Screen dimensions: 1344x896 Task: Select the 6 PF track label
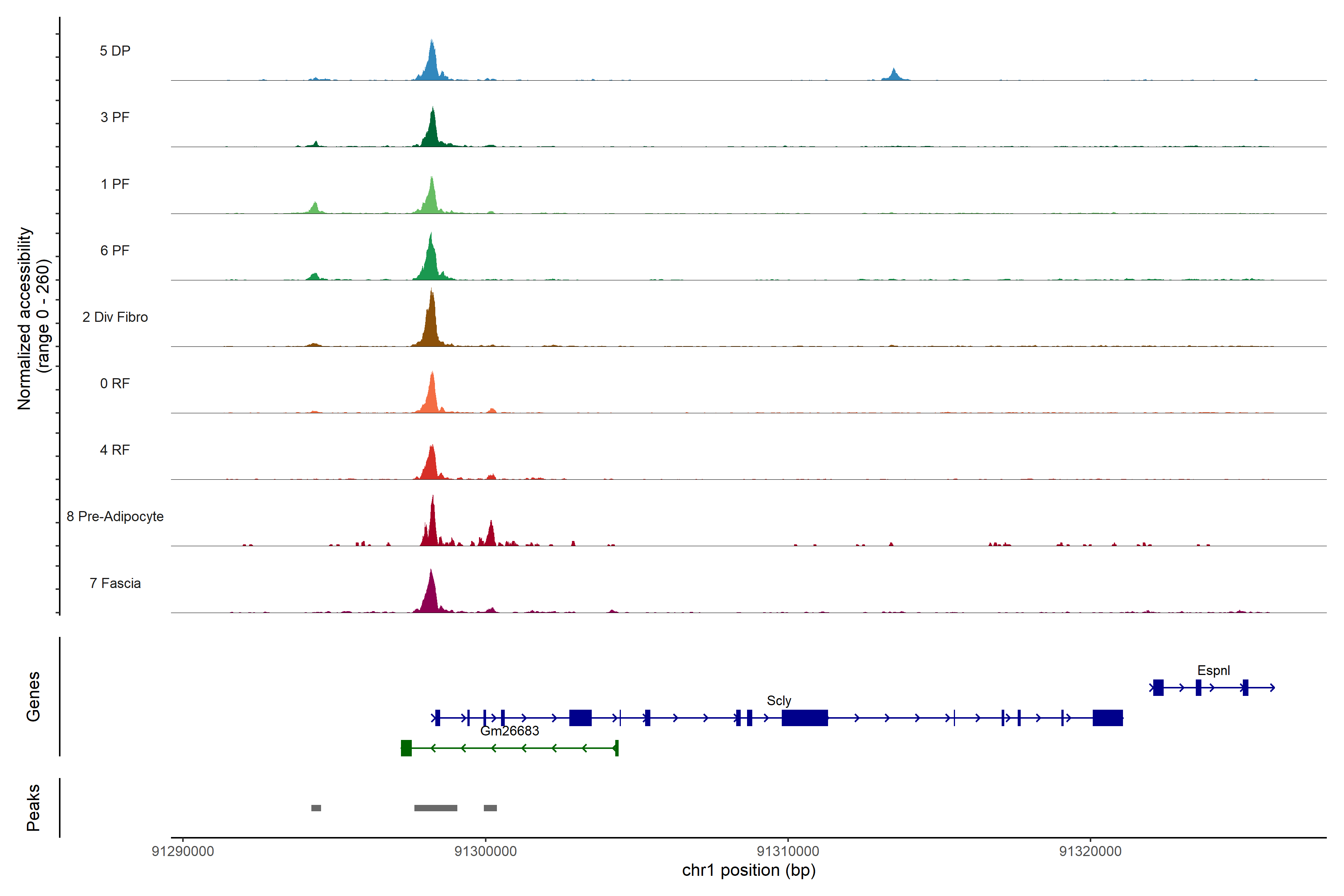115,250
